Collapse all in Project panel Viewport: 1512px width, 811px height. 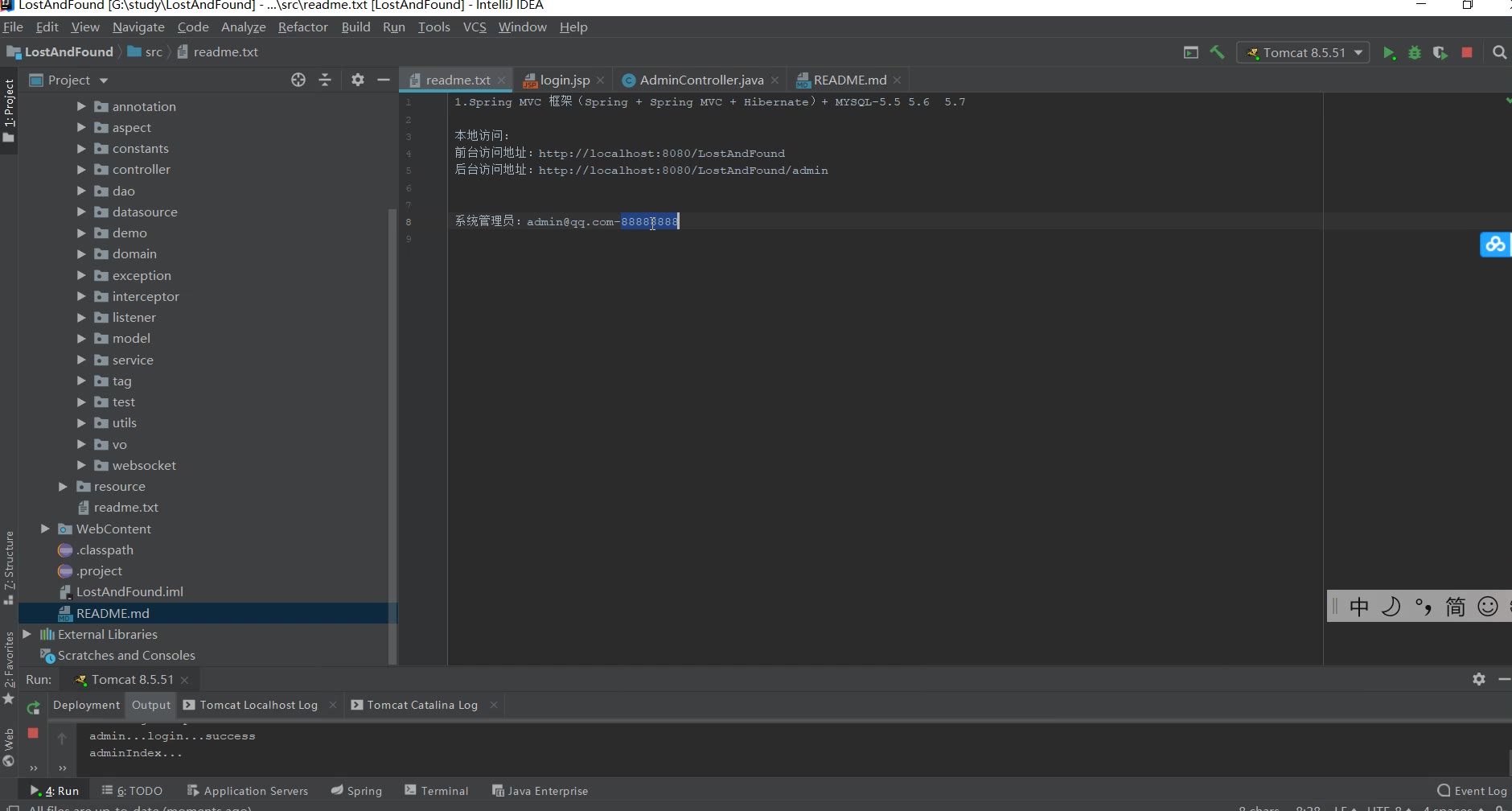pos(325,80)
